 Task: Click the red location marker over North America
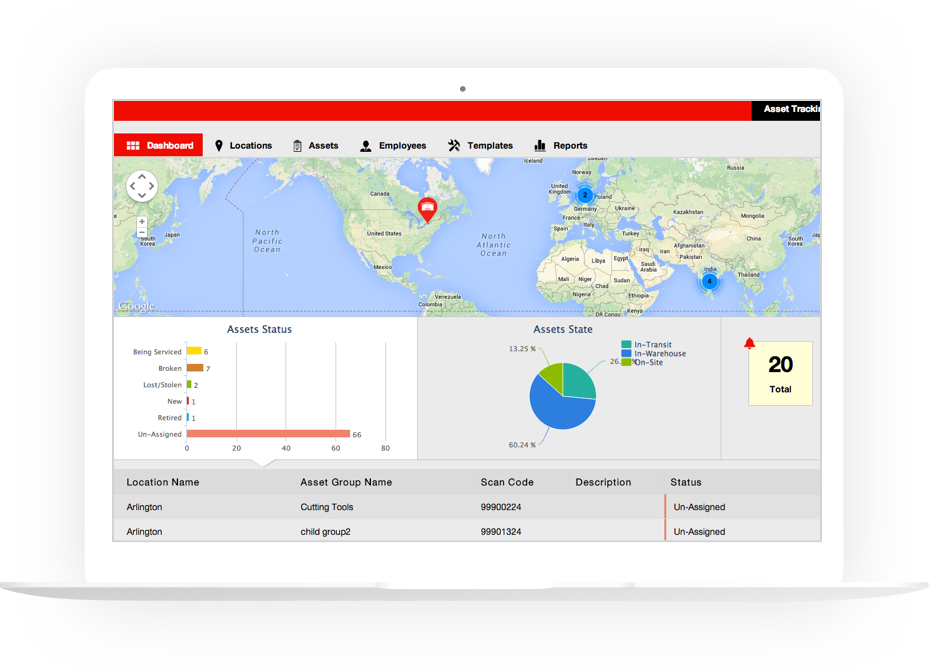click(427, 208)
